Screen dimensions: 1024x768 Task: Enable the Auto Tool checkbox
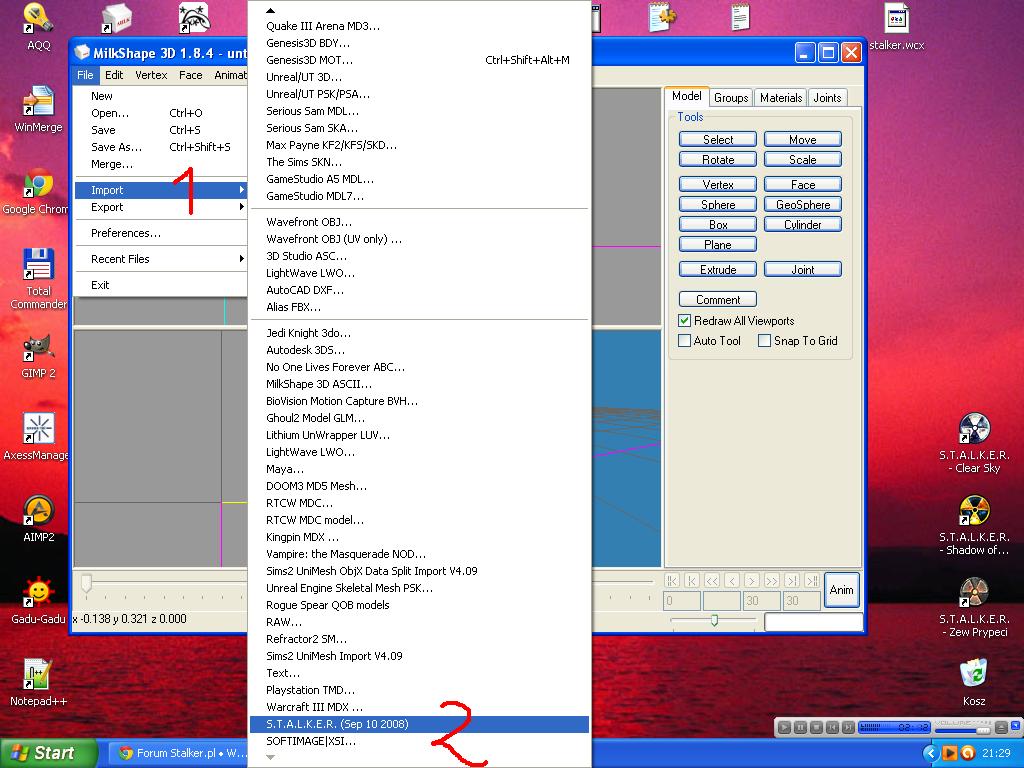pos(684,340)
